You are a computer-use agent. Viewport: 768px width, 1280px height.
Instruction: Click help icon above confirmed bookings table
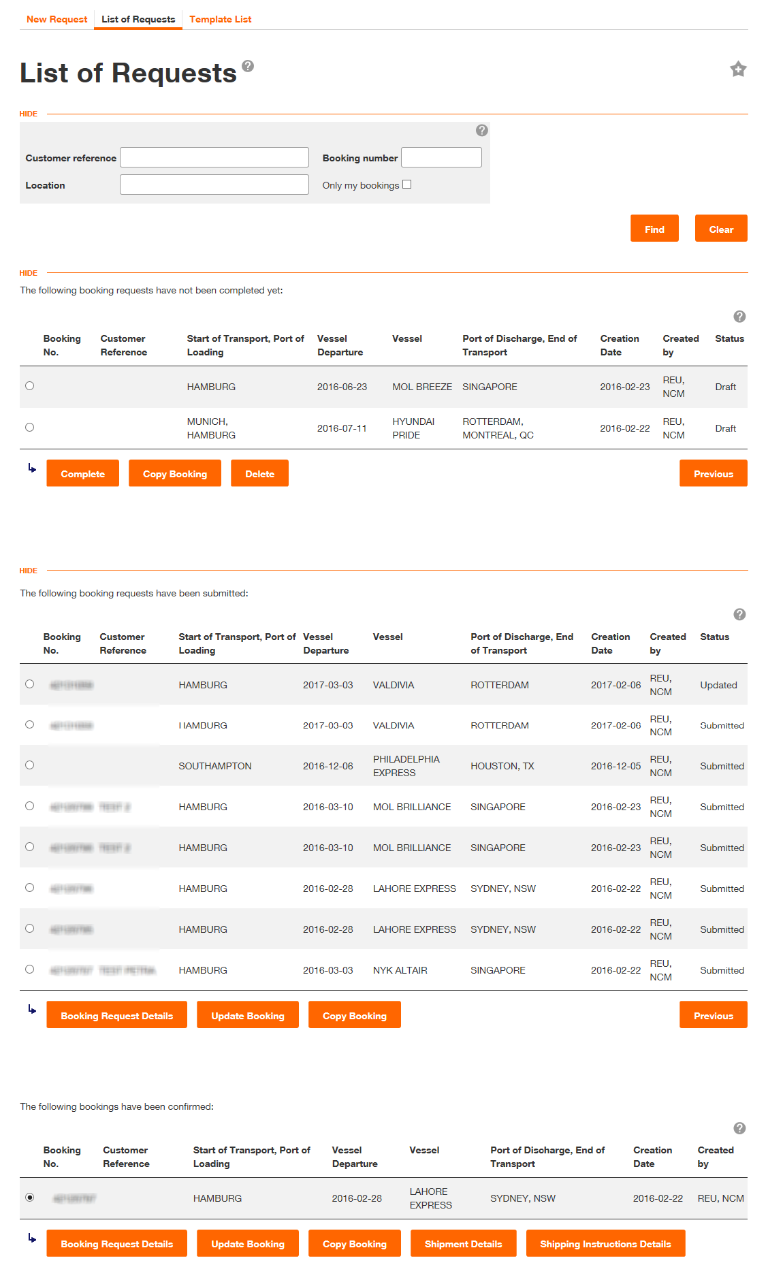point(740,1128)
